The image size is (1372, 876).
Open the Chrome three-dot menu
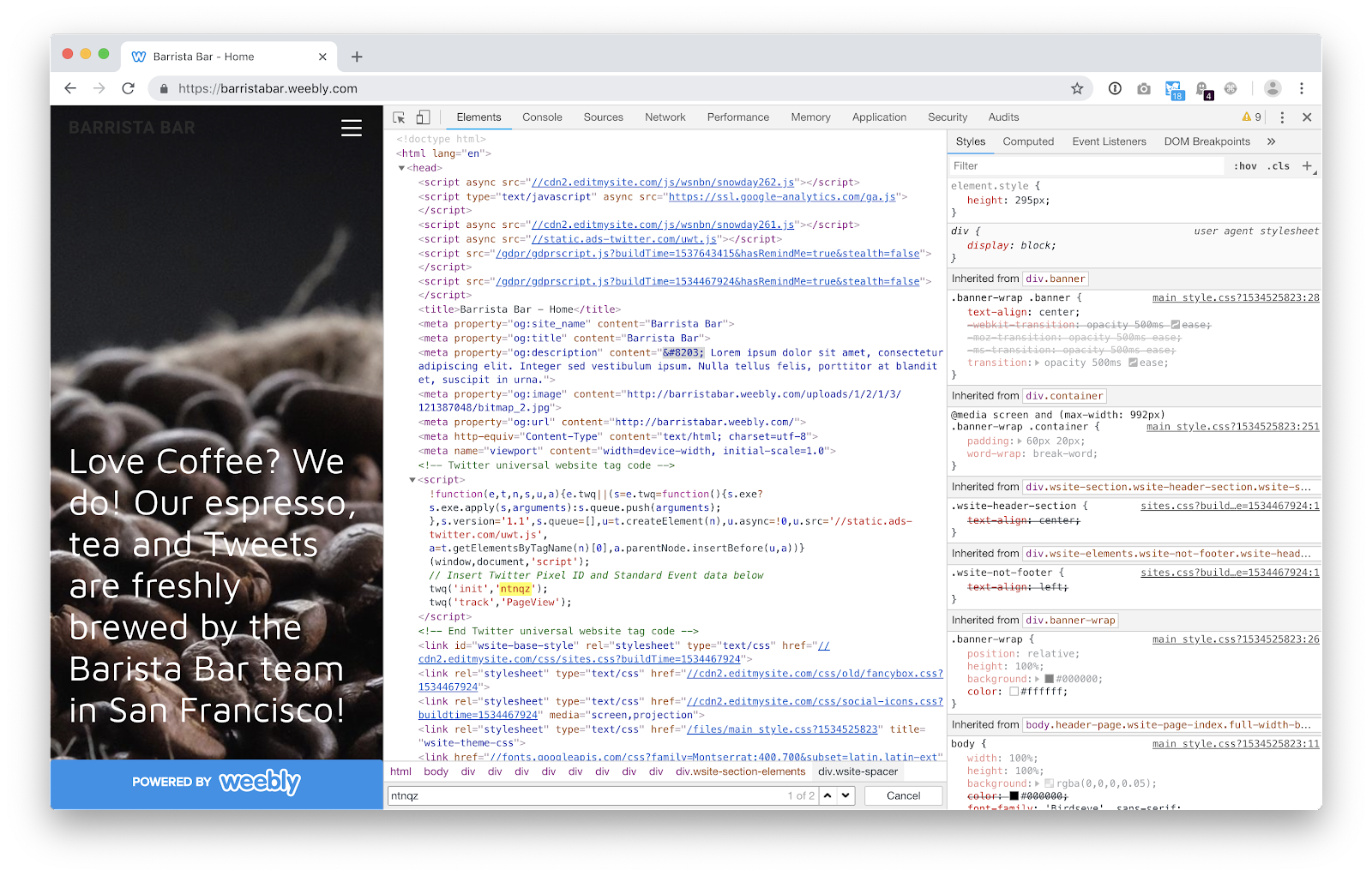tap(1302, 88)
